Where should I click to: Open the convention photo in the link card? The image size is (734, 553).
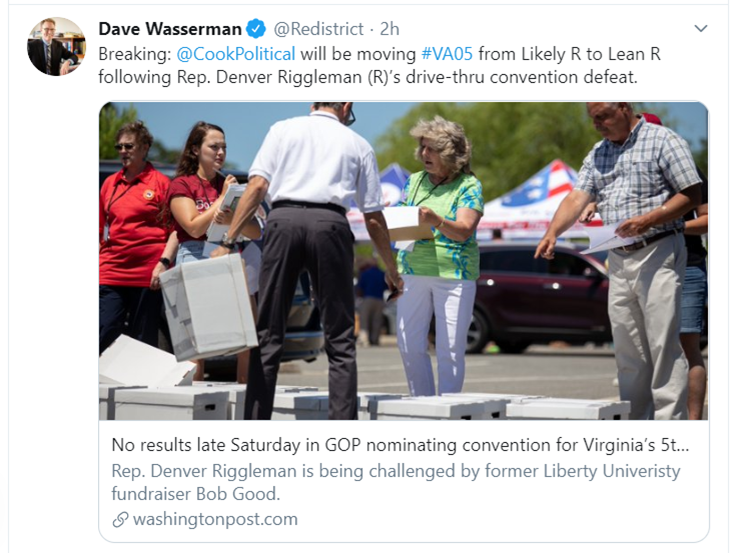pos(404,261)
